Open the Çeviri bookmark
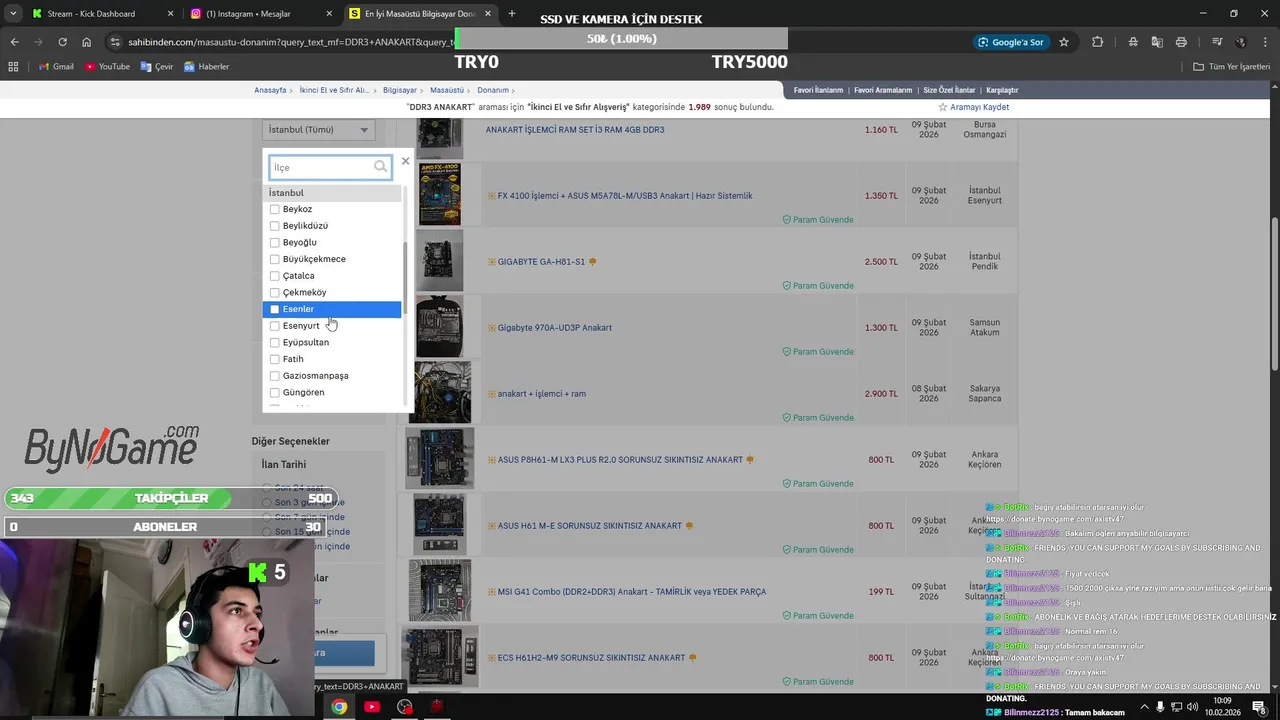The width and height of the screenshot is (1280, 720). coord(157,67)
